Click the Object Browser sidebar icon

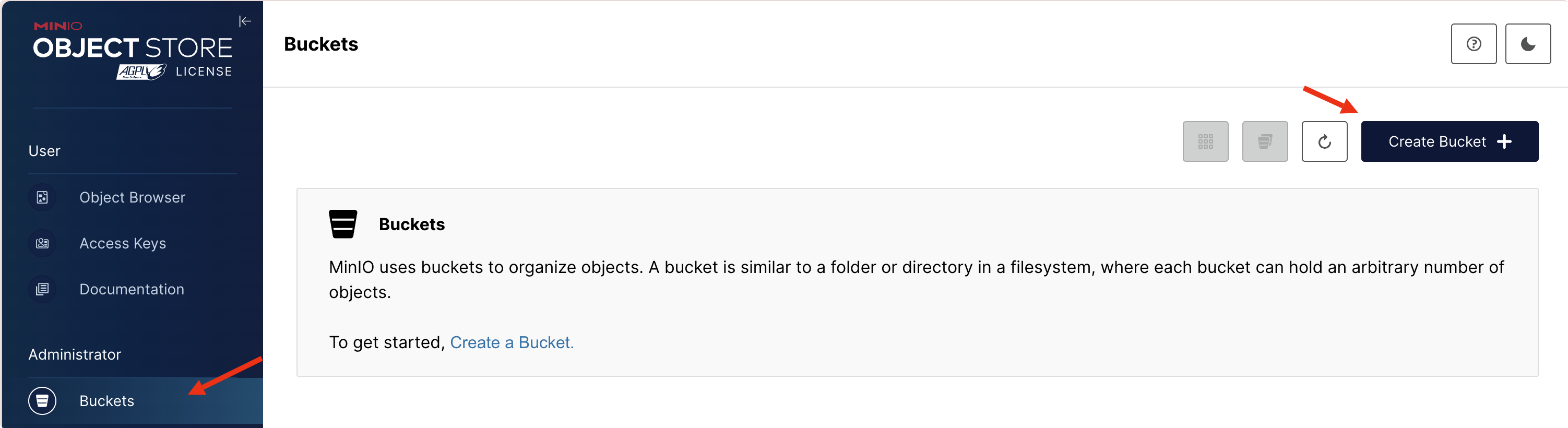(x=42, y=197)
